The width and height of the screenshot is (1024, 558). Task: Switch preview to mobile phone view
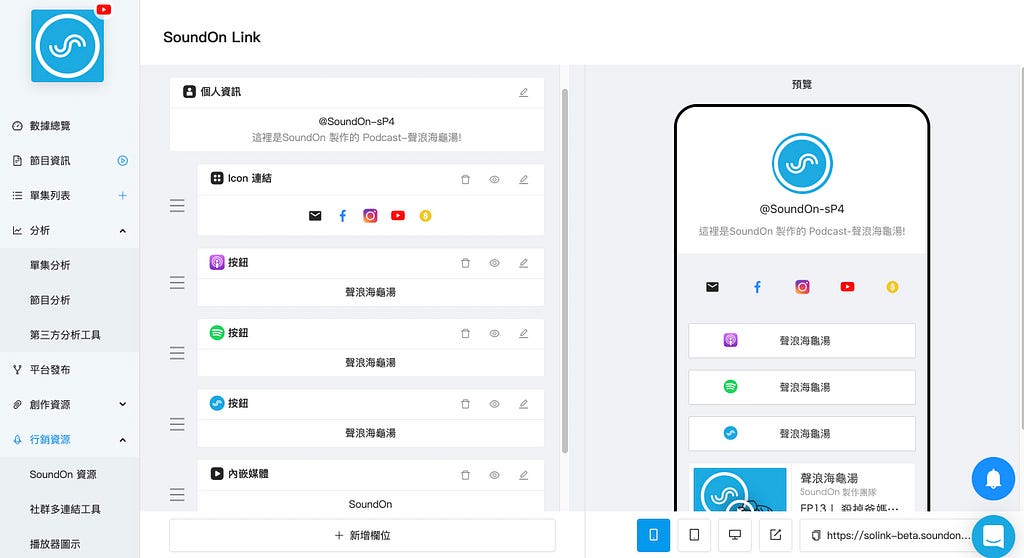point(653,535)
